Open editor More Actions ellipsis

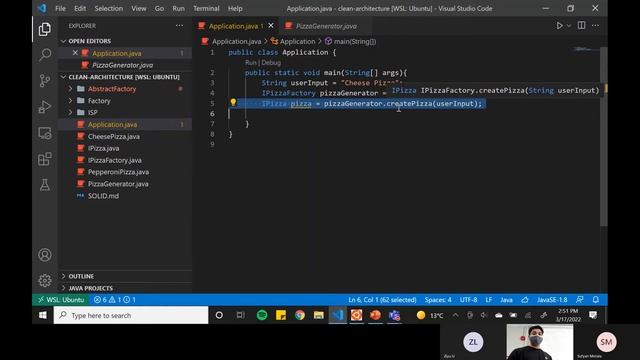point(596,25)
